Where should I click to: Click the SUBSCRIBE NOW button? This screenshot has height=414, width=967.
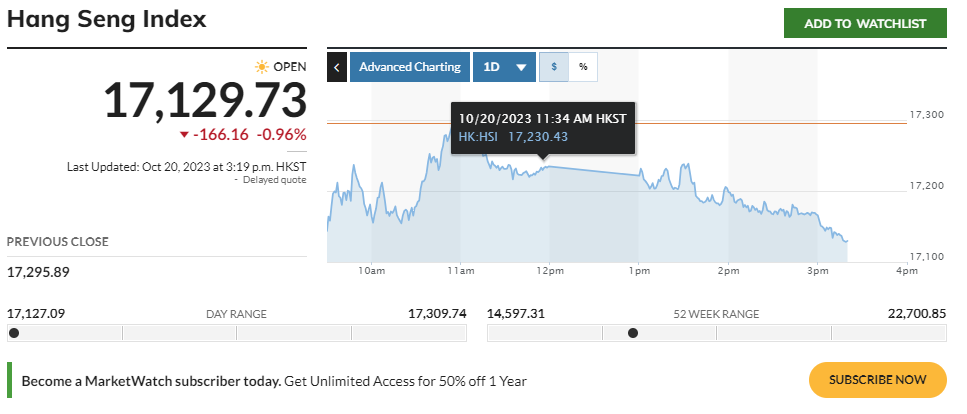pos(877,380)
